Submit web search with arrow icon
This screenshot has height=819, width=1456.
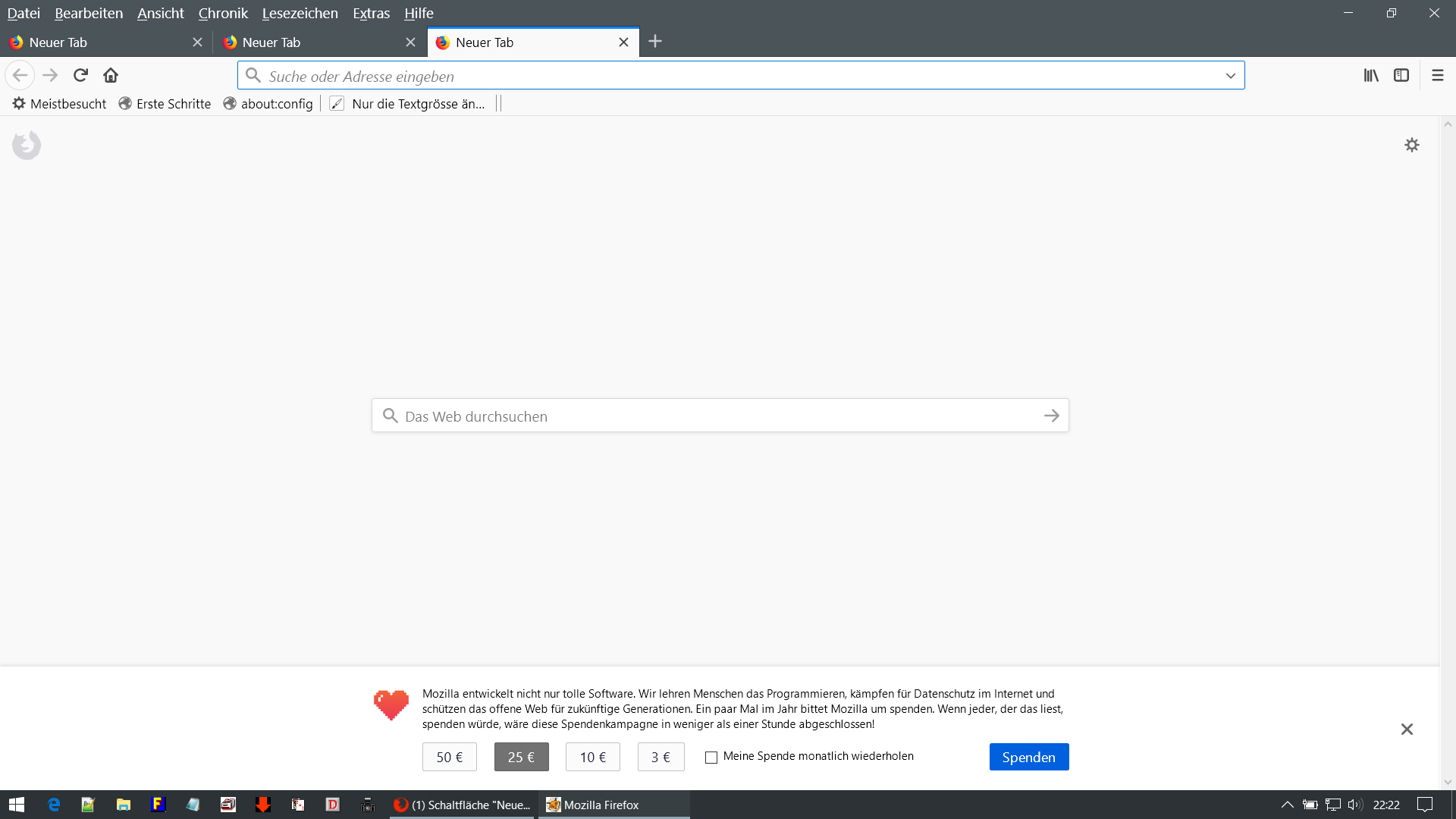(1051, 416)
